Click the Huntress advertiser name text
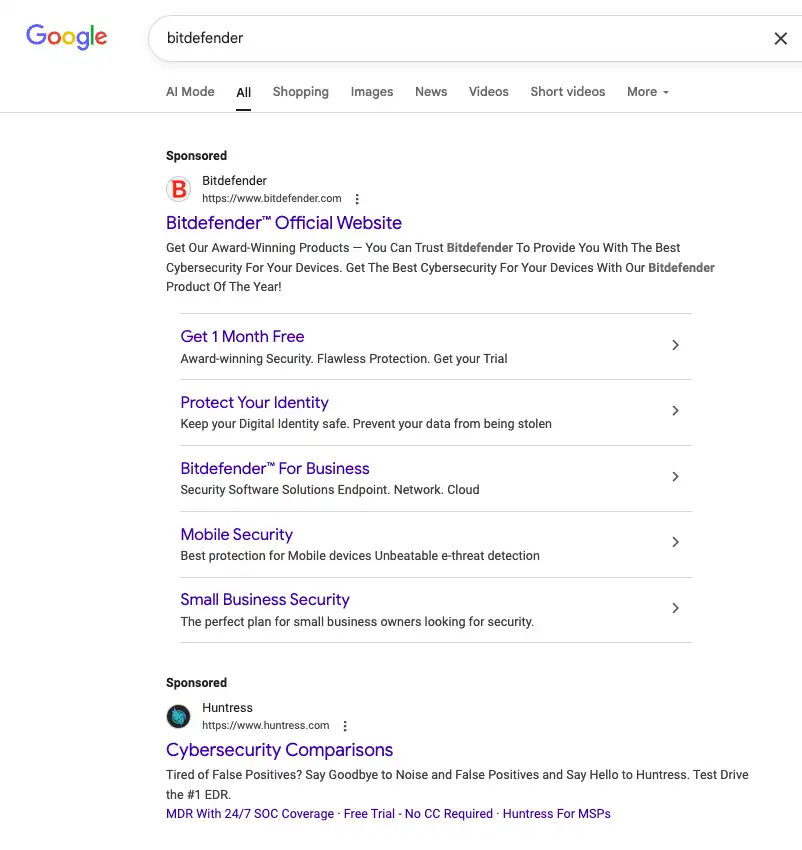Screen dimensions: 802x850 (227, 707)
